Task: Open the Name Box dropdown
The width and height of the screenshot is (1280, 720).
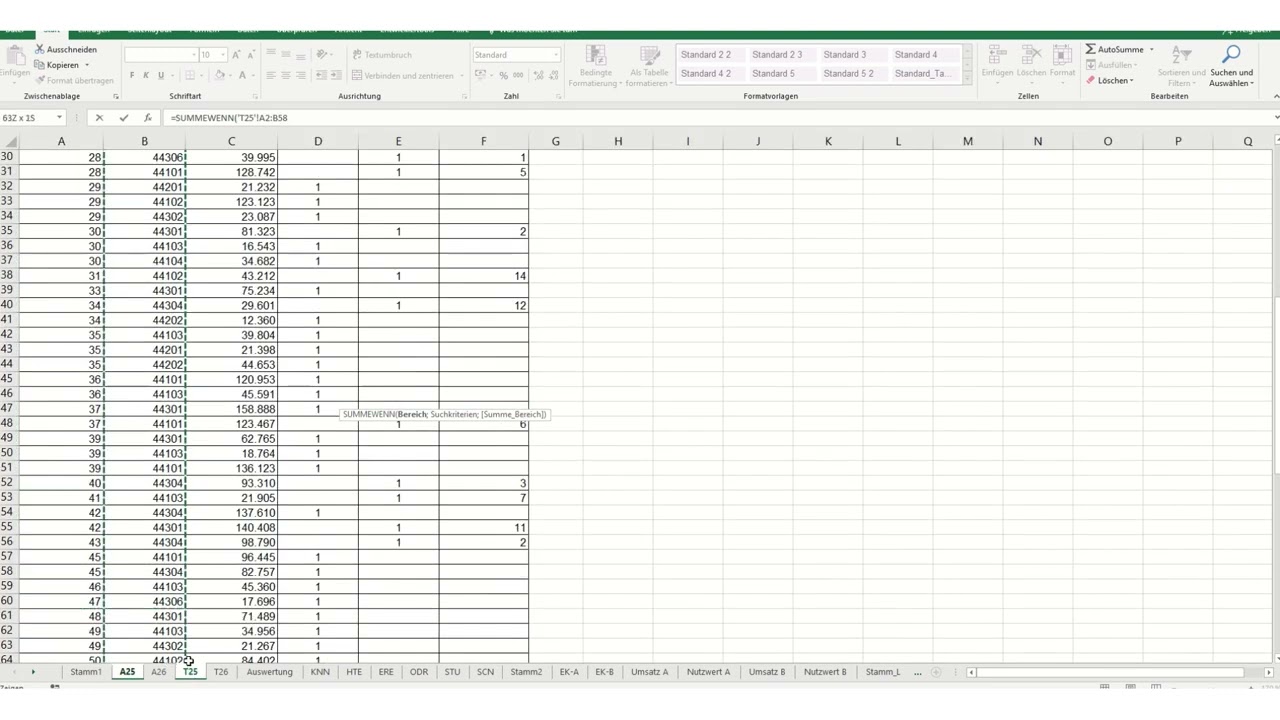Action: (59, 118)
